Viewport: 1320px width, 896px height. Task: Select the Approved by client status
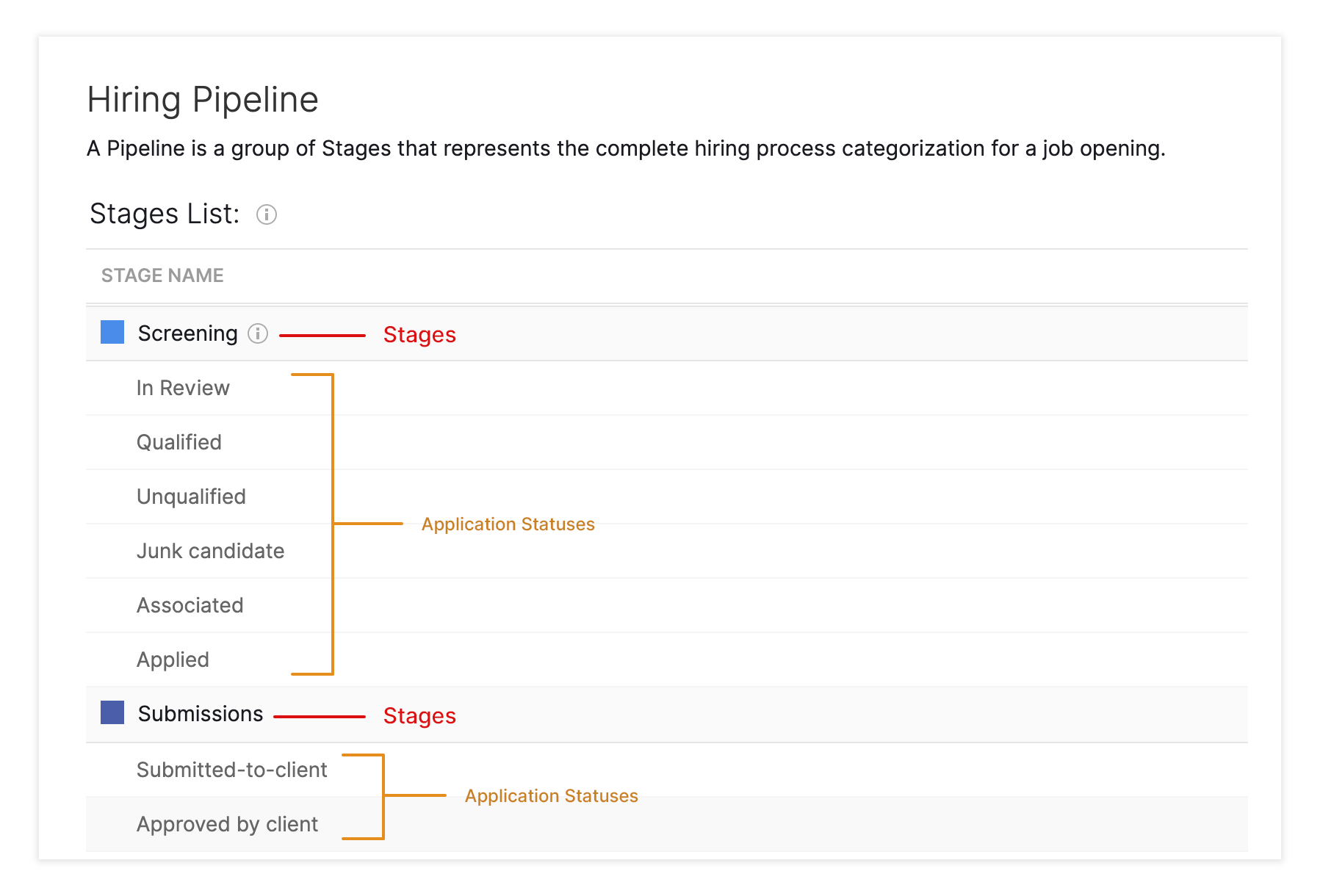coord(227,824)
